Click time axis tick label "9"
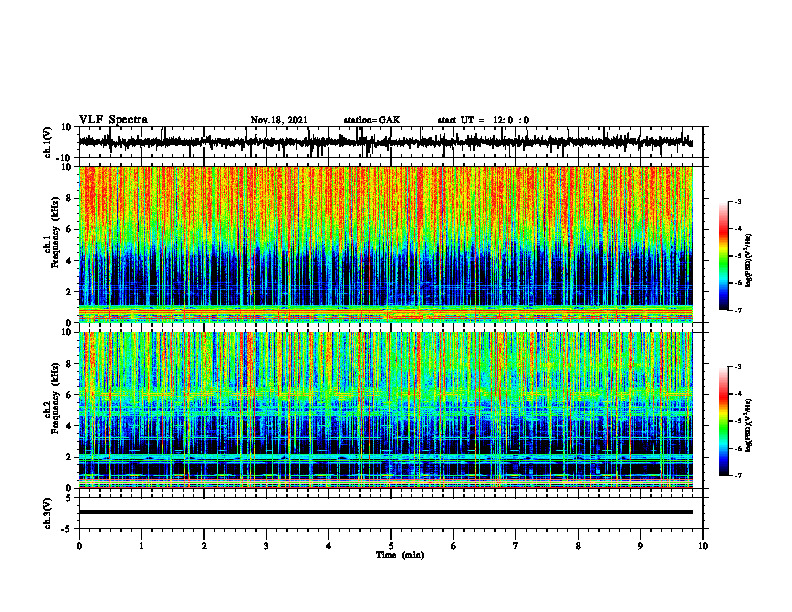The image size is (792, 612). (x=640, y=546)
